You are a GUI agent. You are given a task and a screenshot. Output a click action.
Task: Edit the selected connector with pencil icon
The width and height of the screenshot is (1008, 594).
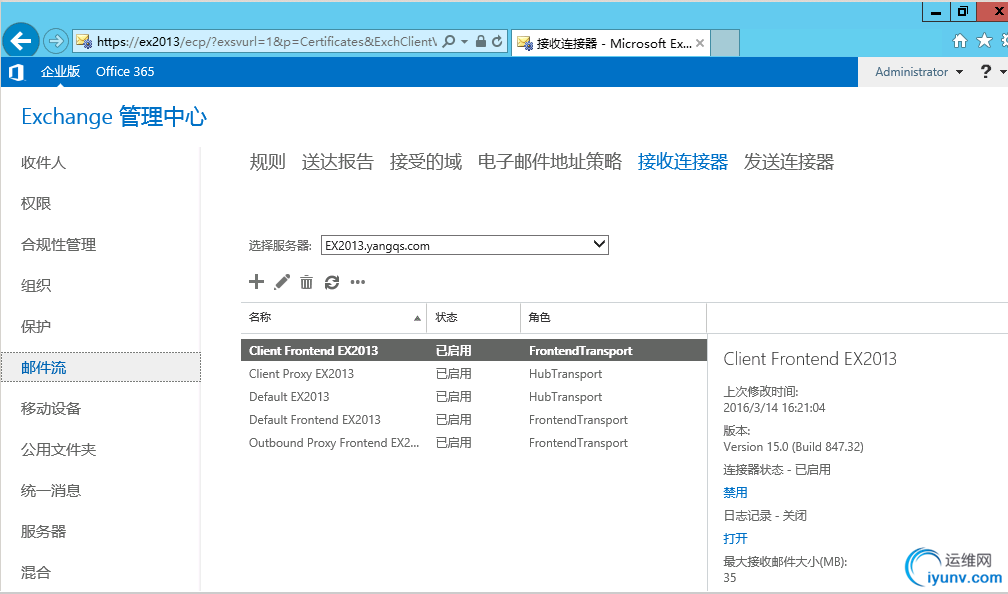[x=282, y=282]
